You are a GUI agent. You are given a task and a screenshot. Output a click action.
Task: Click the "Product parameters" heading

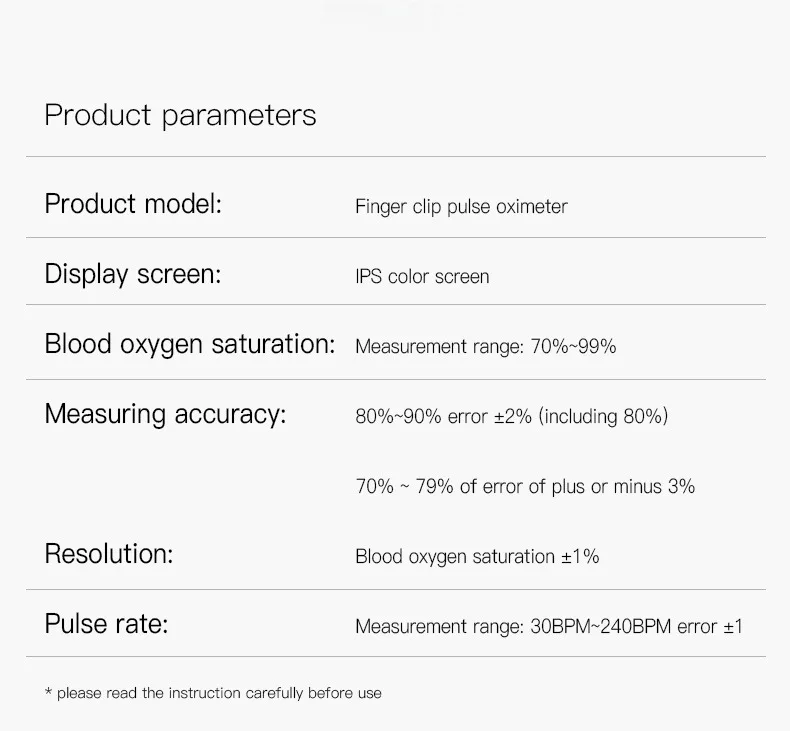point(180,116)
